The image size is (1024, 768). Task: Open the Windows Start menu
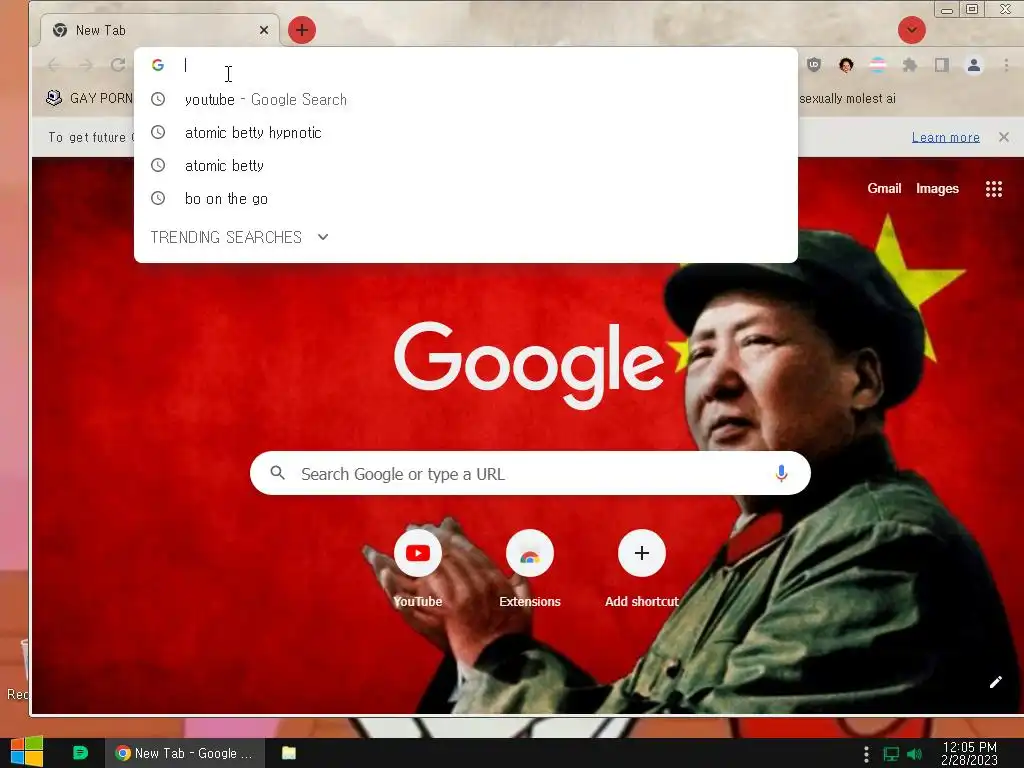point(27,752)
